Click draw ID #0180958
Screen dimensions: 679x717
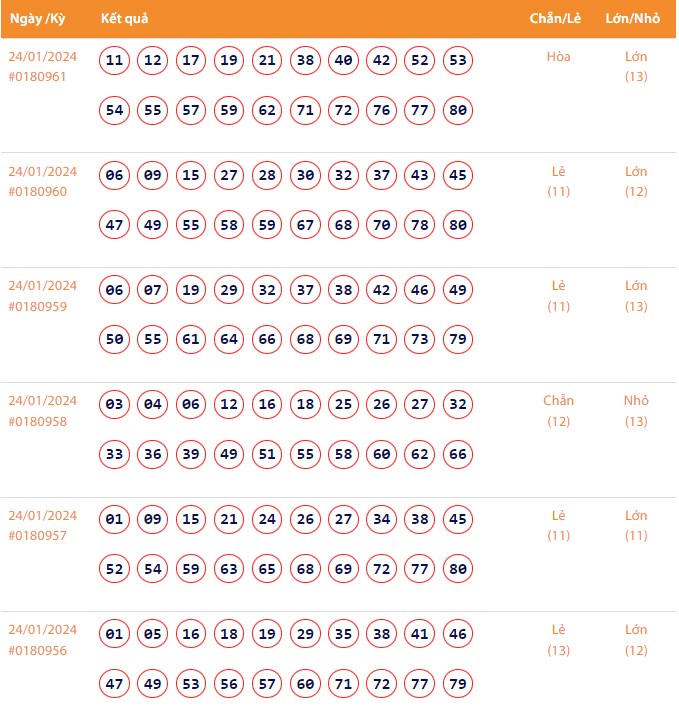coord(37,421)
